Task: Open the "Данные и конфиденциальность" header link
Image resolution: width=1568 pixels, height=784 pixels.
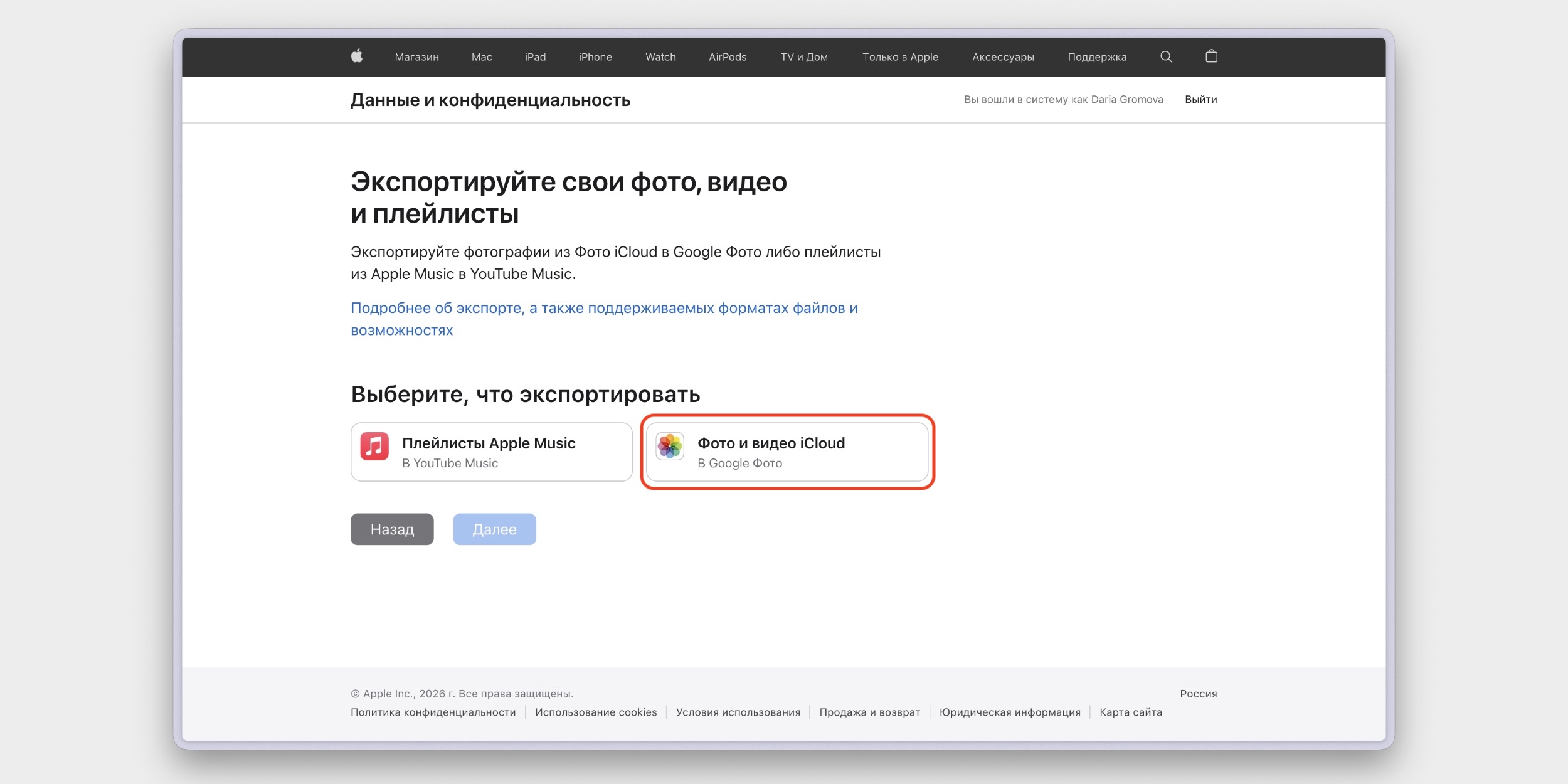Action: [x=490, y=99]
